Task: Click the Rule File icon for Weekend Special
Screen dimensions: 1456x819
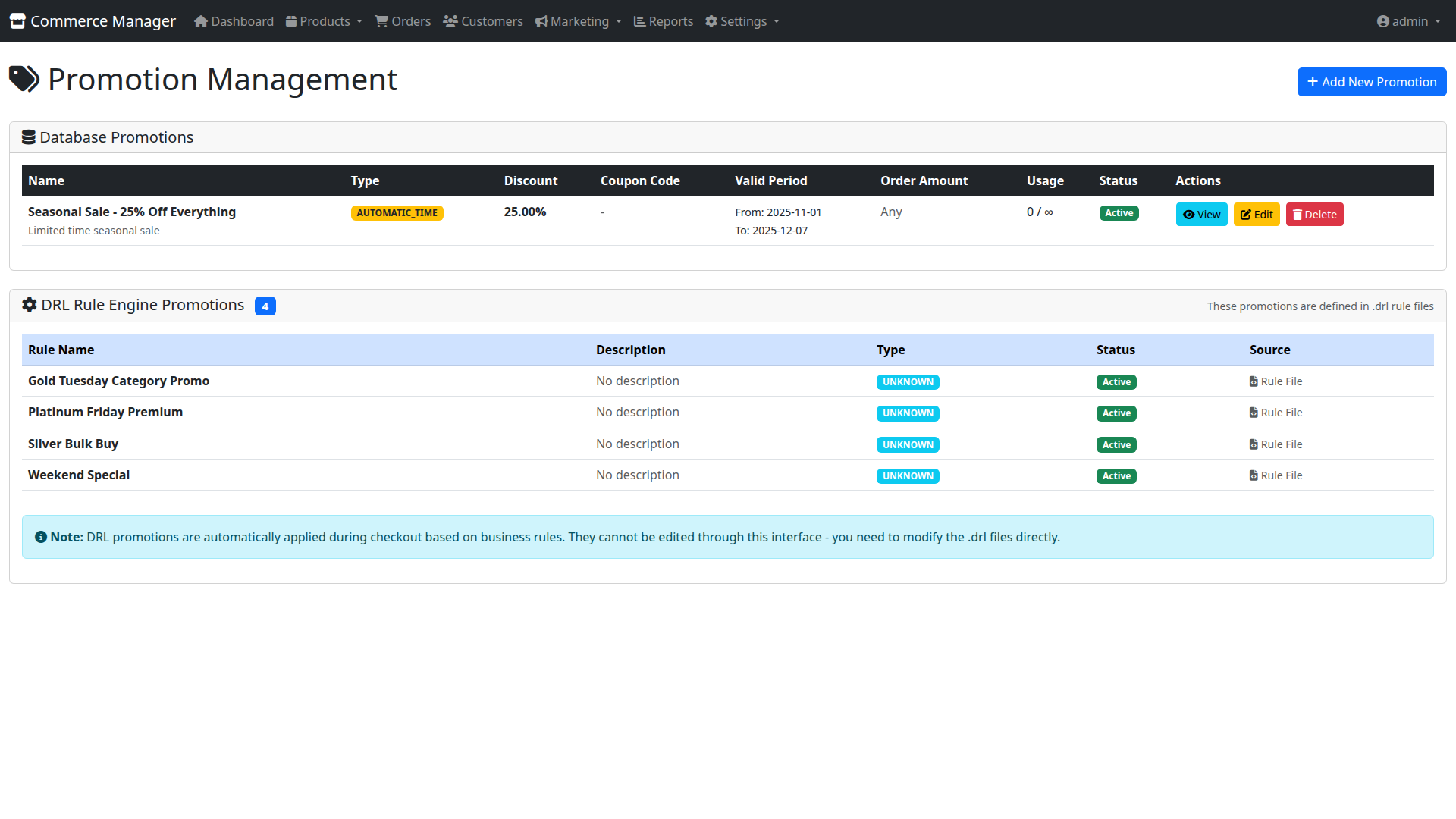Action: (1254, 475)
